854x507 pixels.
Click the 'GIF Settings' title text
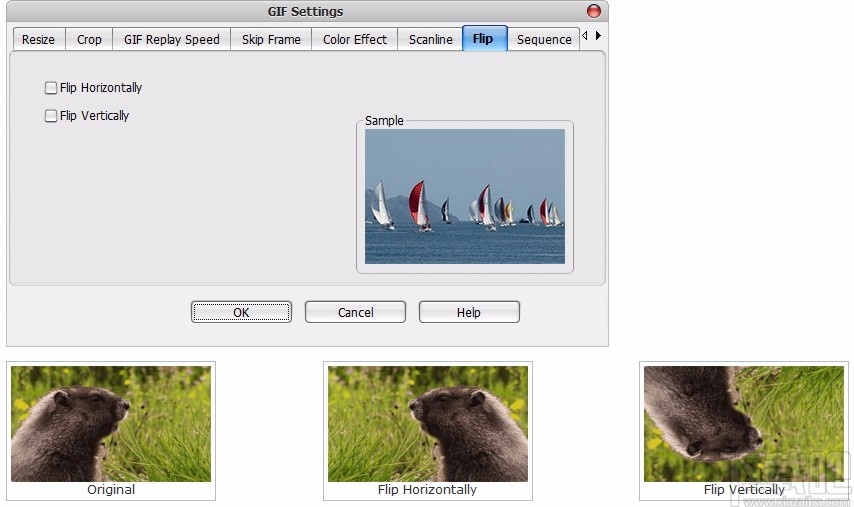click(x=305, y=11)
